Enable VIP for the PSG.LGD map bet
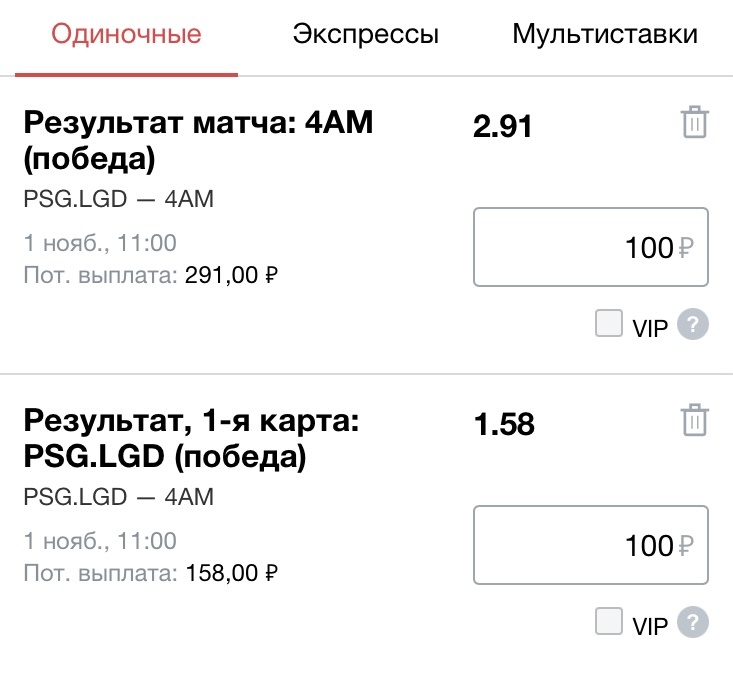The height and width of the screenshot is (673, 733). 609,621
